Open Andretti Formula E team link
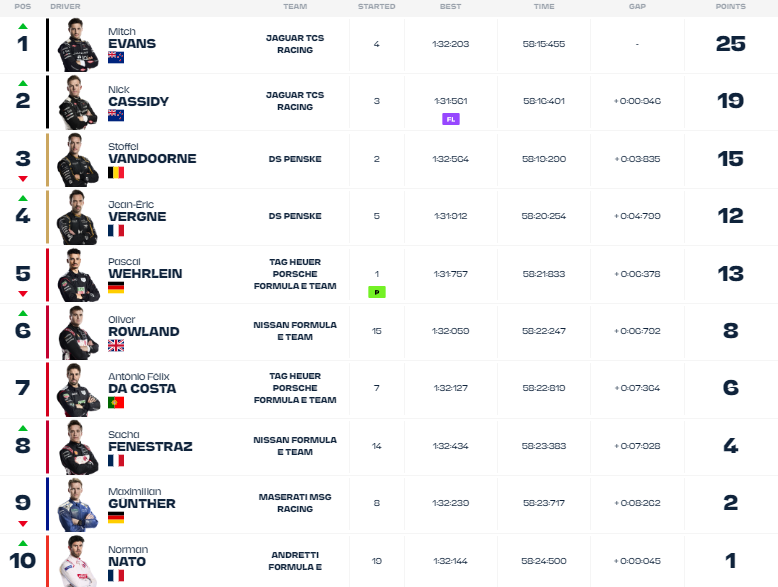The width and height of the screenshot is (778, 587). point(295,561)
